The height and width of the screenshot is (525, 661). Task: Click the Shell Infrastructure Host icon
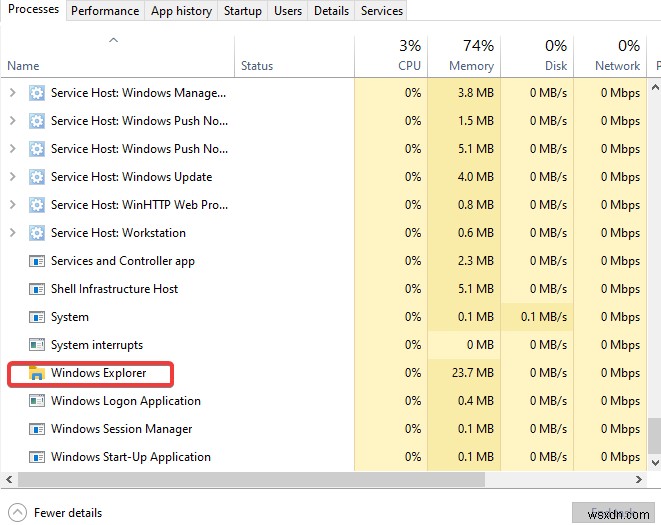pyautogui.click(x=37, y=289)
